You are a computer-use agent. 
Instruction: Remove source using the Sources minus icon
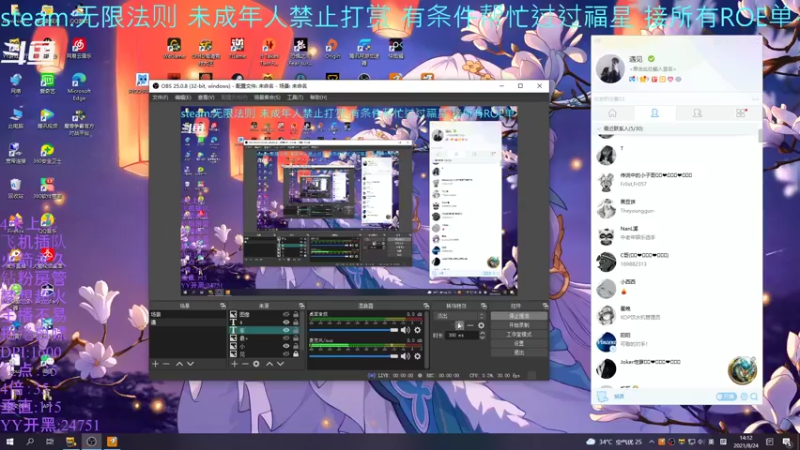(245, 364)
